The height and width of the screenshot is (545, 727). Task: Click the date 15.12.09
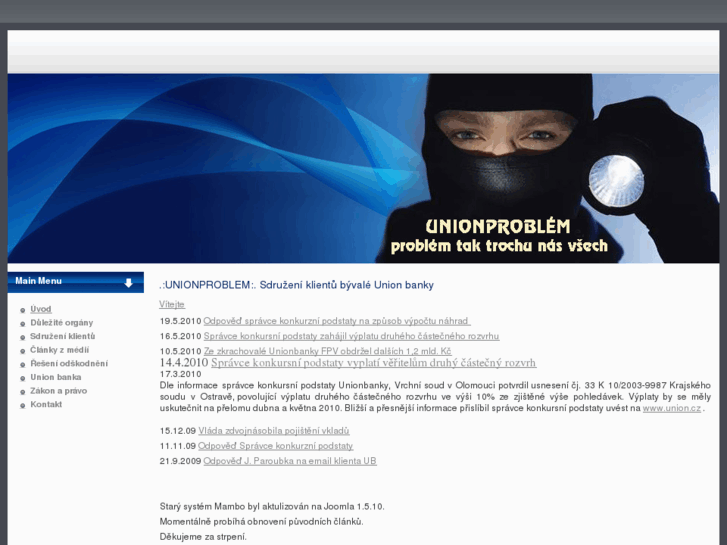(178, 430)
